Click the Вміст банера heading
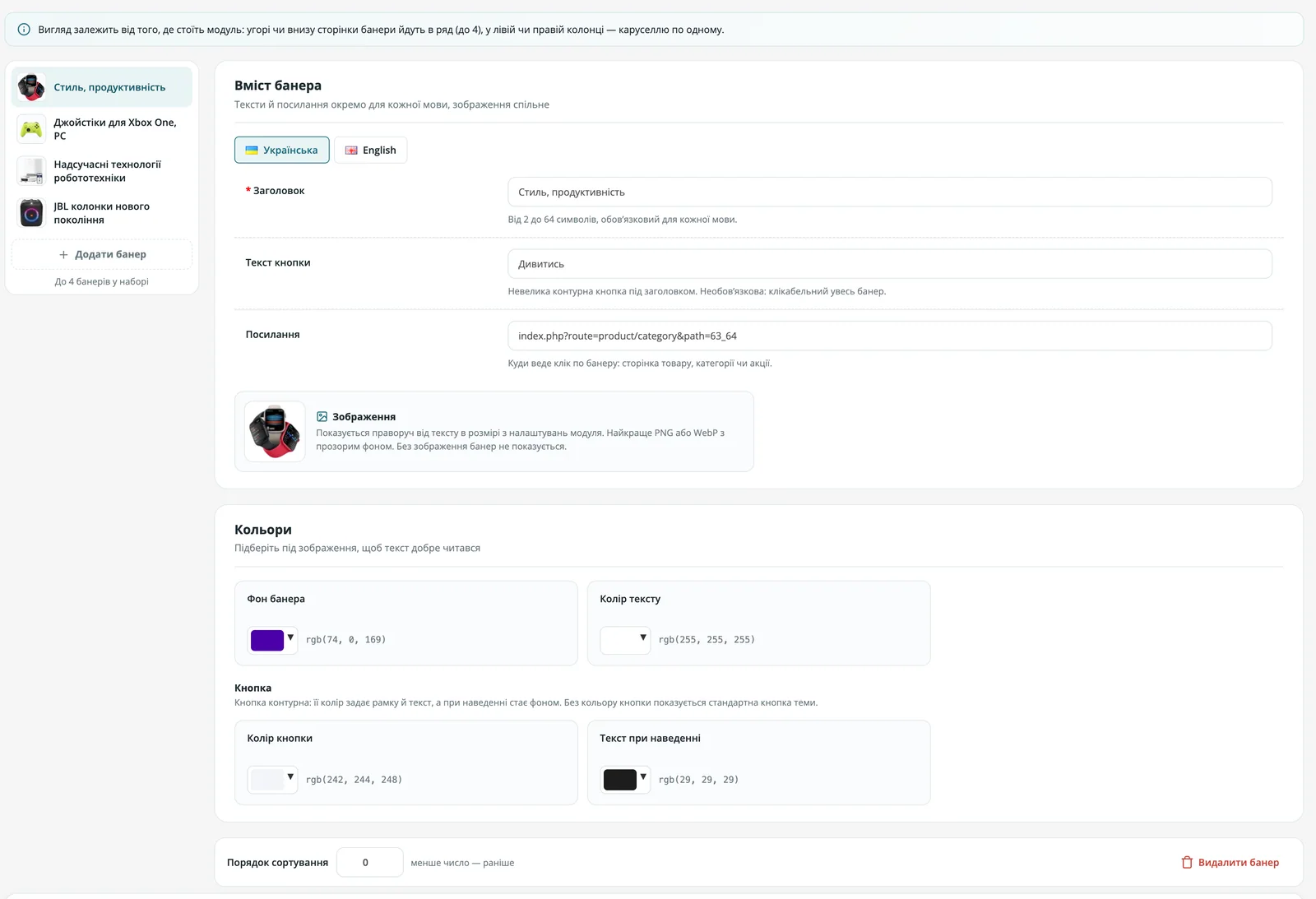Viewport: 1316px width, 899px height. point(278,86)
